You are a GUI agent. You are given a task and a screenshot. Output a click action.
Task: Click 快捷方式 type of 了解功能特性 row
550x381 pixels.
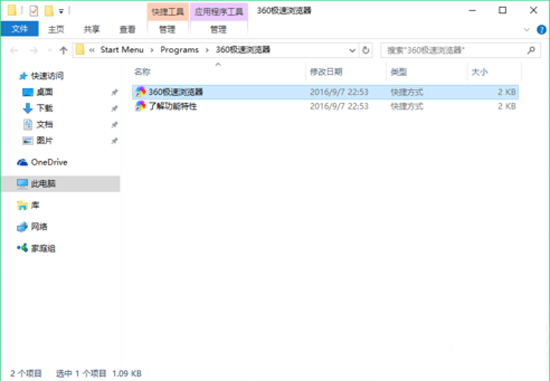click(x=407, y=106)
